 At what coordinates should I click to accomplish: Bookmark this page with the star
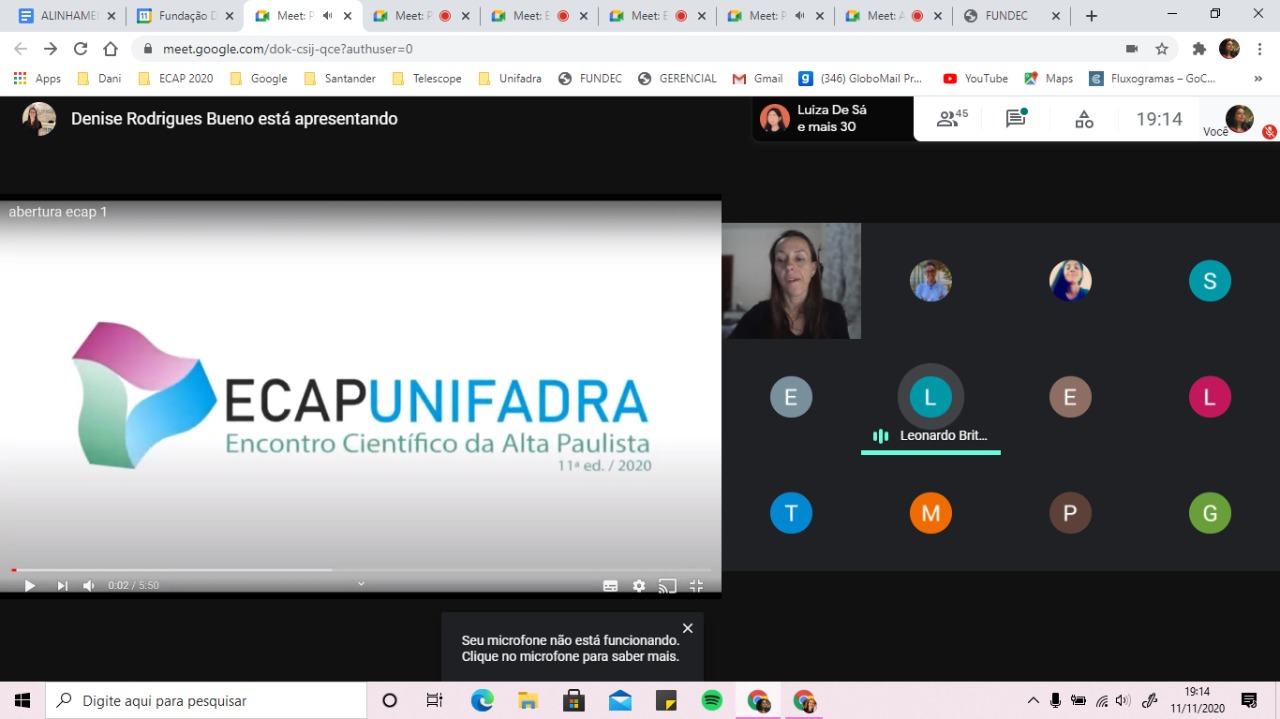tap(1162, 49)
